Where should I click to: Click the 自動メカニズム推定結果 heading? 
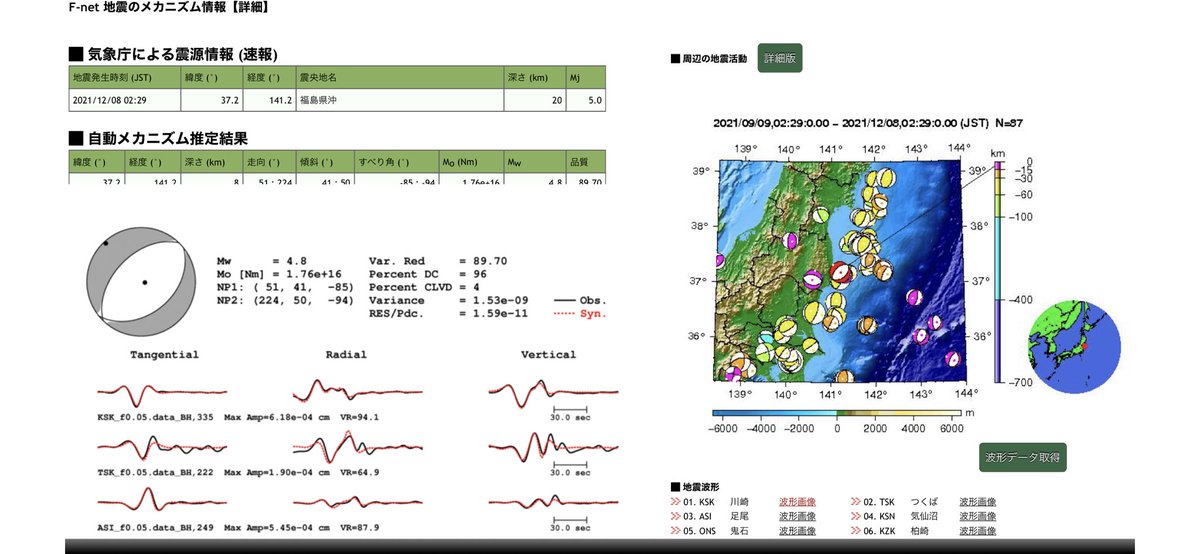[x=158, y=138]
